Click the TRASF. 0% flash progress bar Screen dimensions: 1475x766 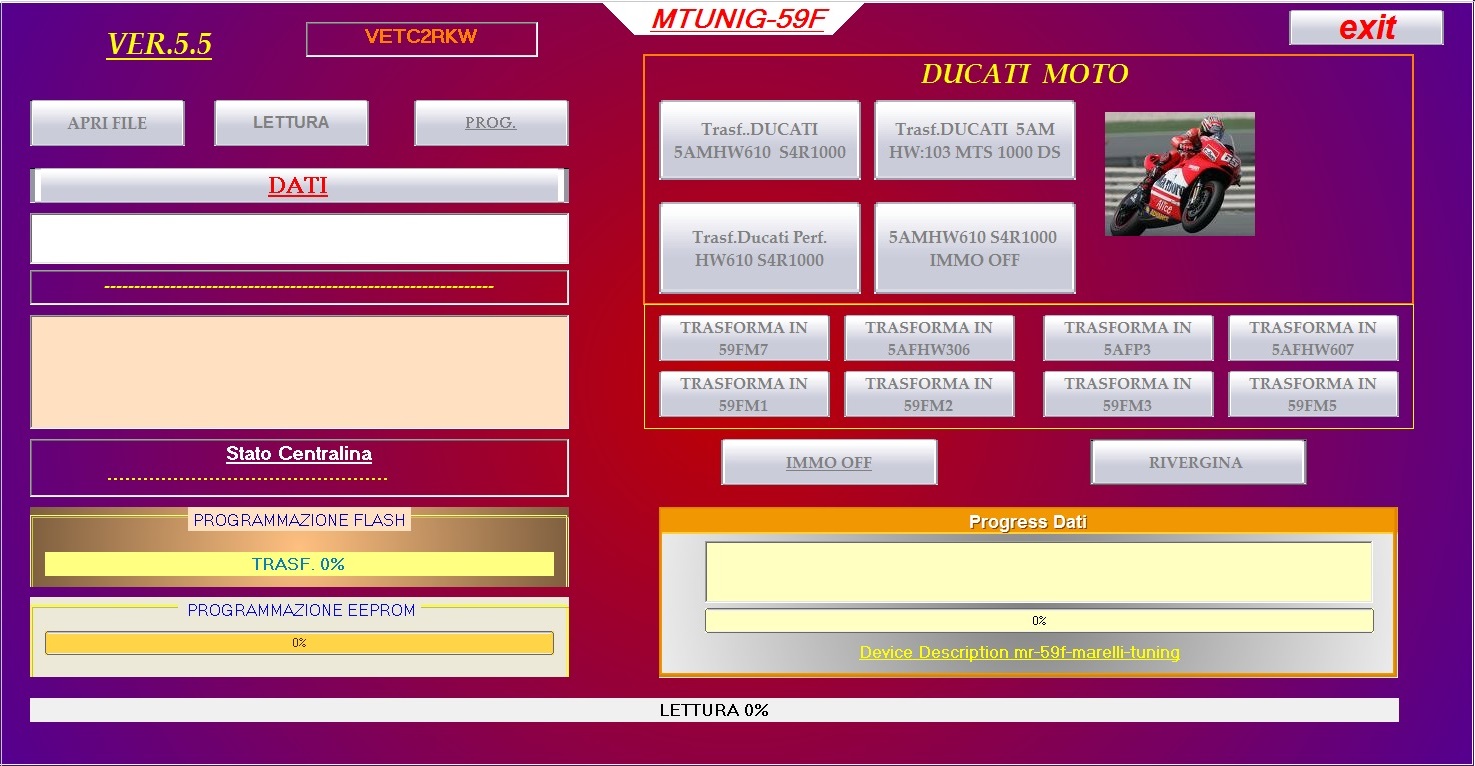coord(299,564)
